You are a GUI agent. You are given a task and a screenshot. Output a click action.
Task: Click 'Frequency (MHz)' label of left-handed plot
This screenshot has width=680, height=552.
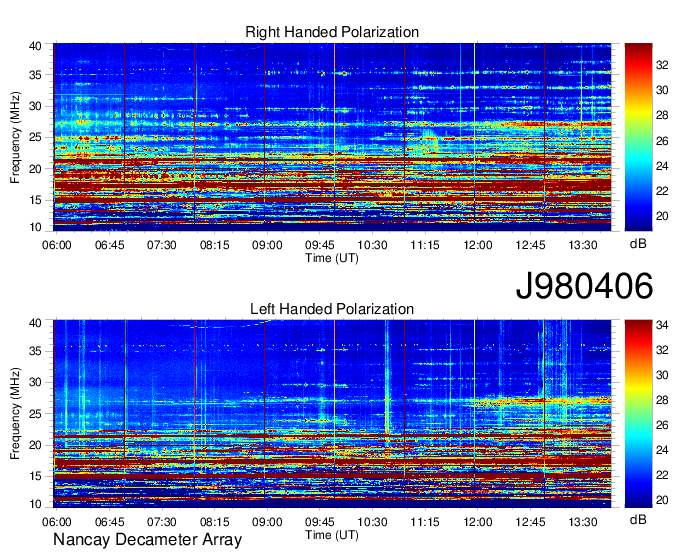click(x=15, y=414)
